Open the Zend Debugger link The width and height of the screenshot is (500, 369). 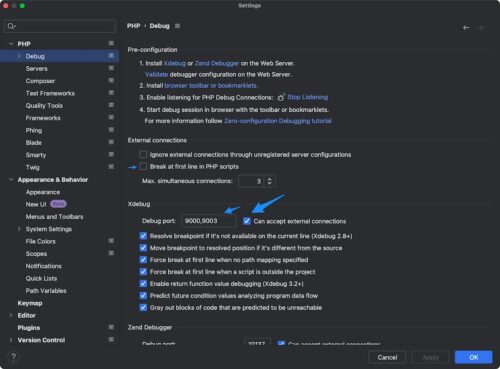click(x=217, y=63)
